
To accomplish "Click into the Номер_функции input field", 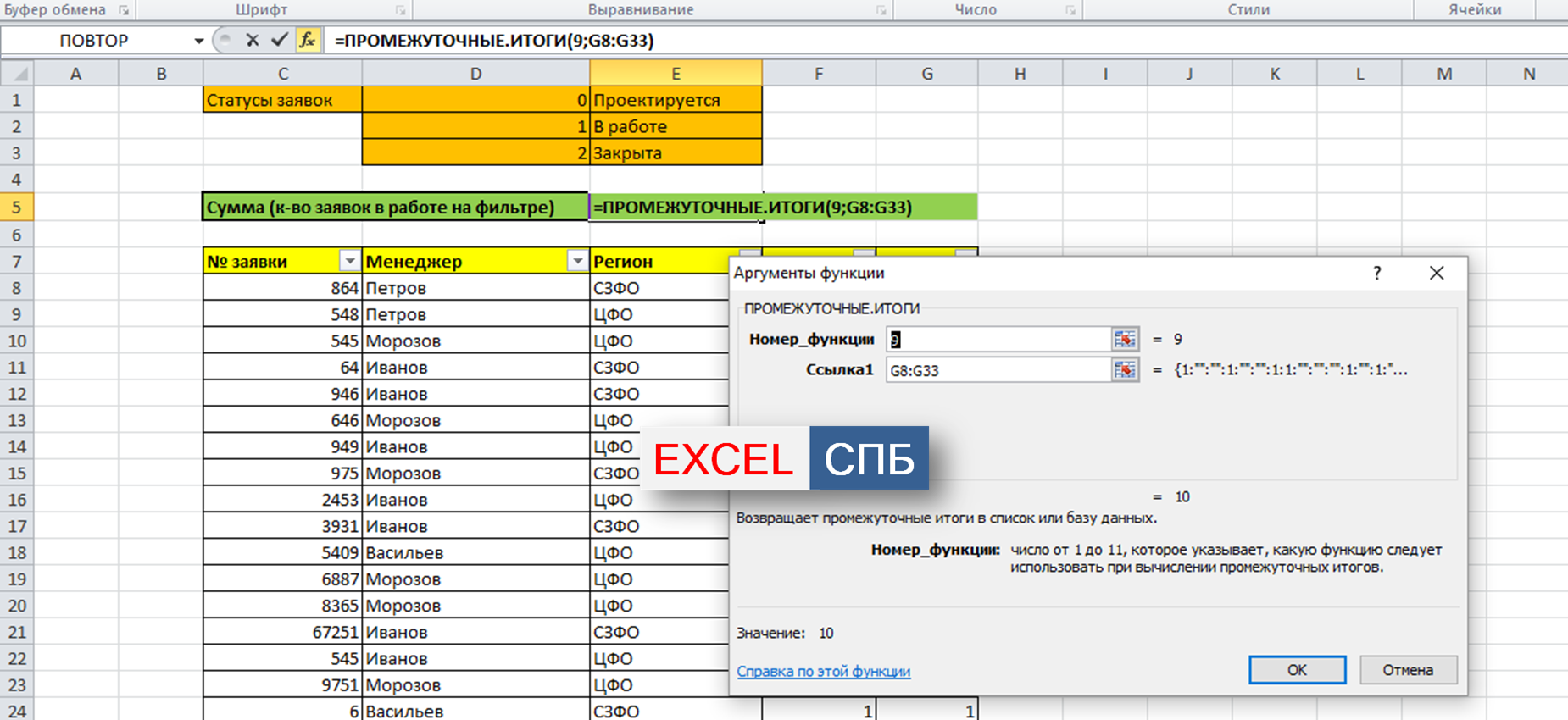I will 998,340.
